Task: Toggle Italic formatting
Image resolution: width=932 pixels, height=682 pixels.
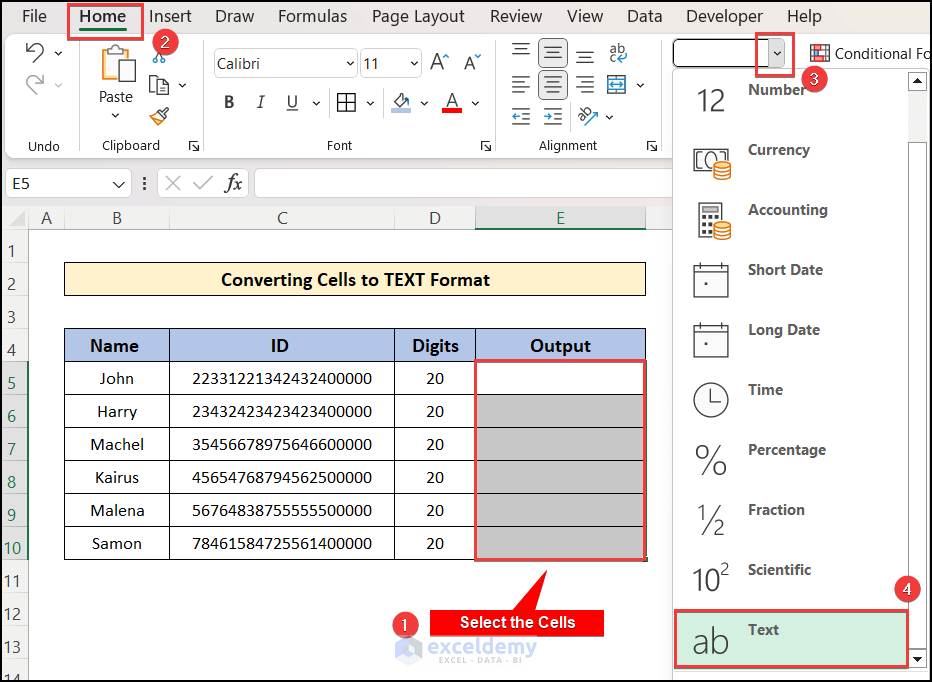Action: point(260,103)
